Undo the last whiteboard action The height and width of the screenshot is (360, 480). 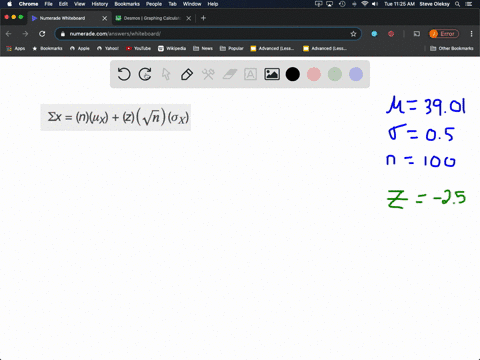coord(124,74)
